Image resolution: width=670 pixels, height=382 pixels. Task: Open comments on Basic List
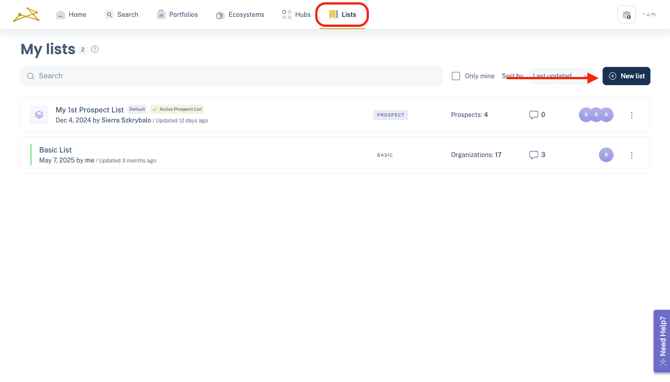coord(537,155)
